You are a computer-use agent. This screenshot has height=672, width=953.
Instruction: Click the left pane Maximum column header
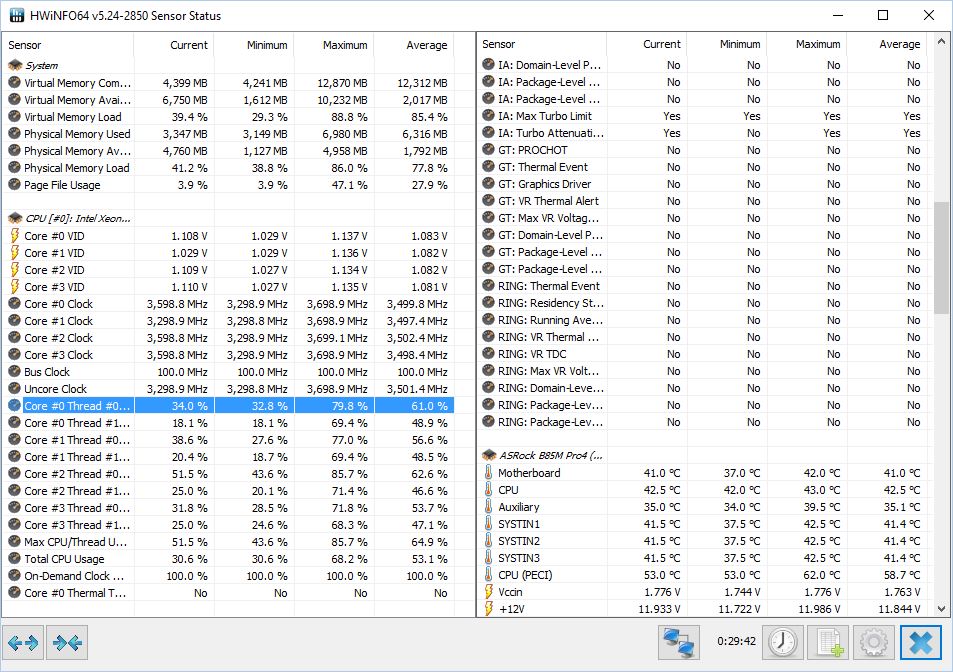334,45
